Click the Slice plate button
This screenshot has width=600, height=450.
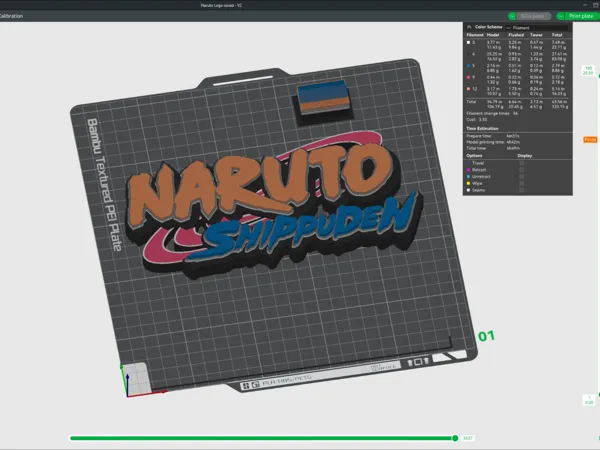point(532,16)
